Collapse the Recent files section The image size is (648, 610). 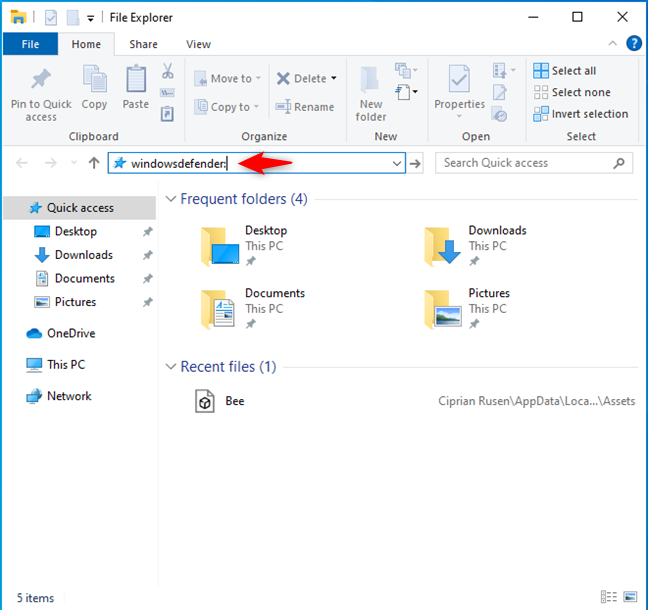171,367
